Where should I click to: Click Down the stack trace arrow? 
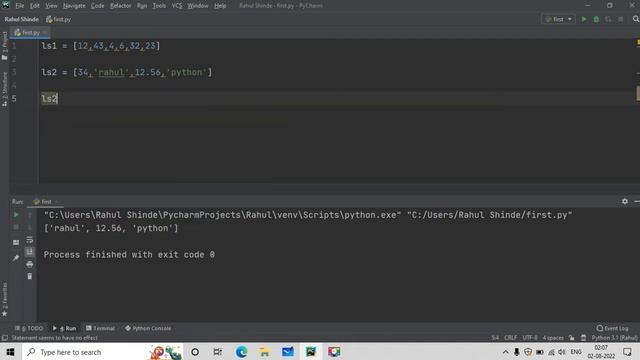click(29, 227)
